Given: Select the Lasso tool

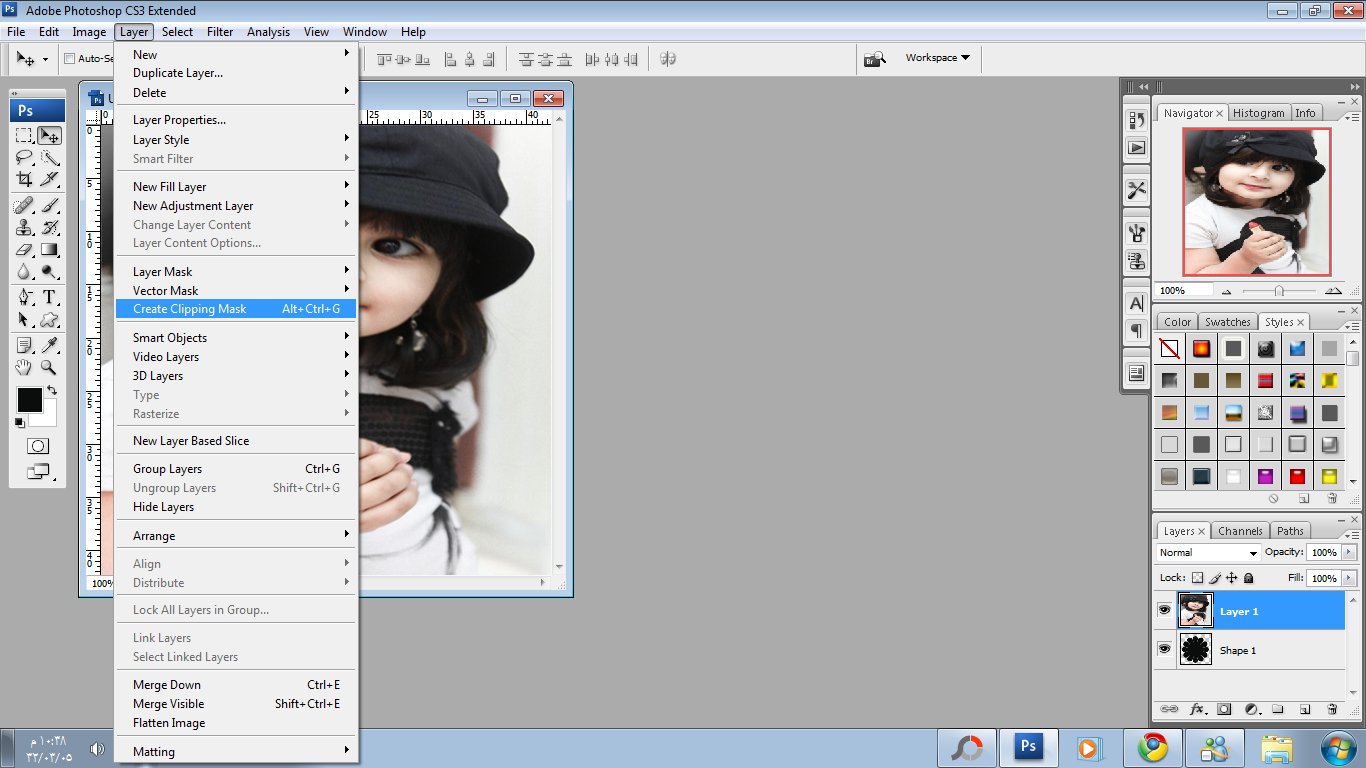Looking at the screenshot, I should point(24,157).
